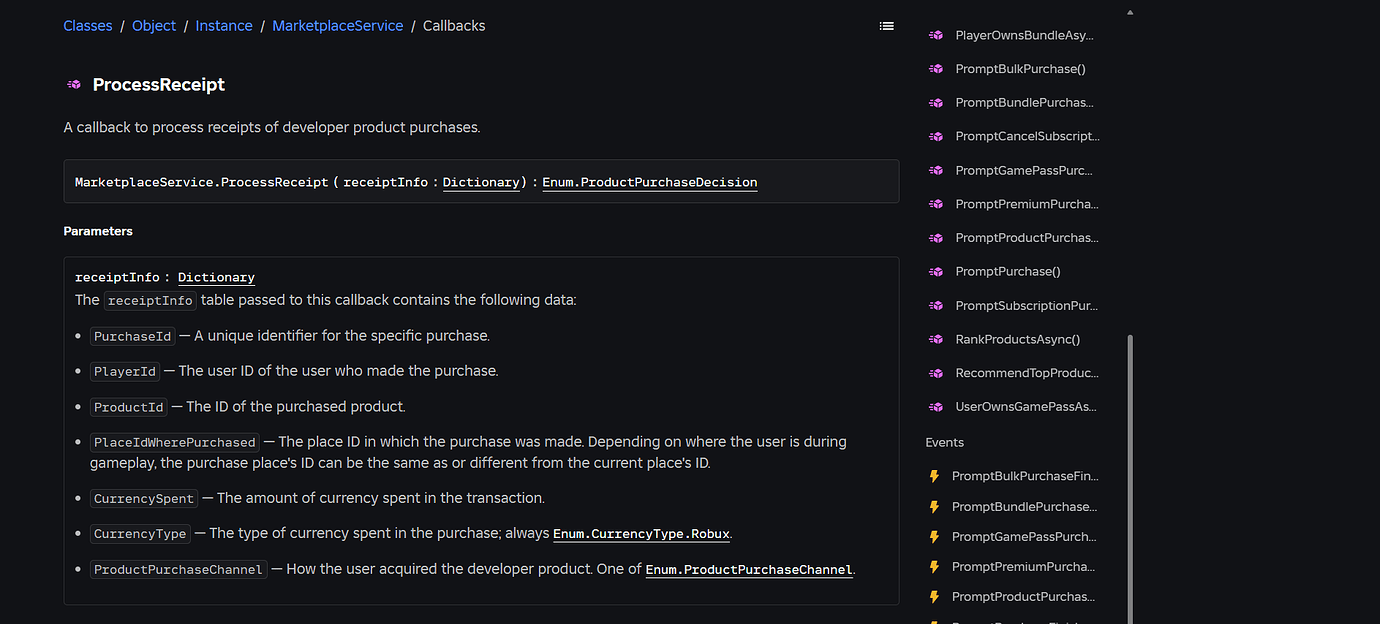
Task: Open the Enum.ProductPurchaseChannel link
Action: (x=749, y=570)
